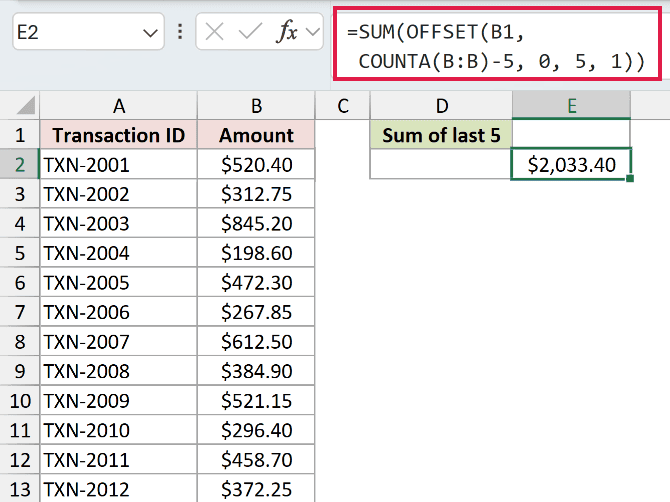670x502 pixels.
Task: Select amount cell $845.20
Action: (x=256, y=223)
